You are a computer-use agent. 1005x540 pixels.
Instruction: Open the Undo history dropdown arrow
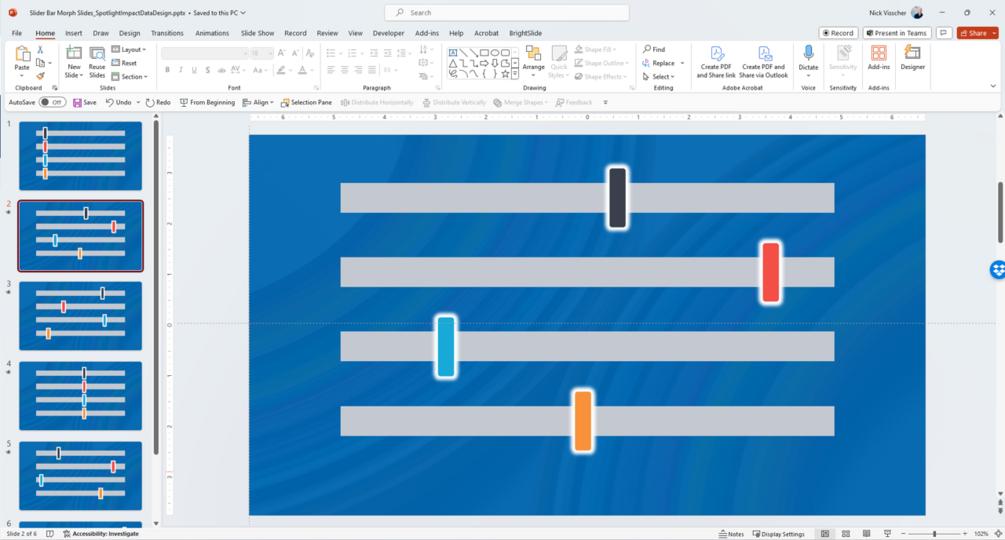(138, 102)
